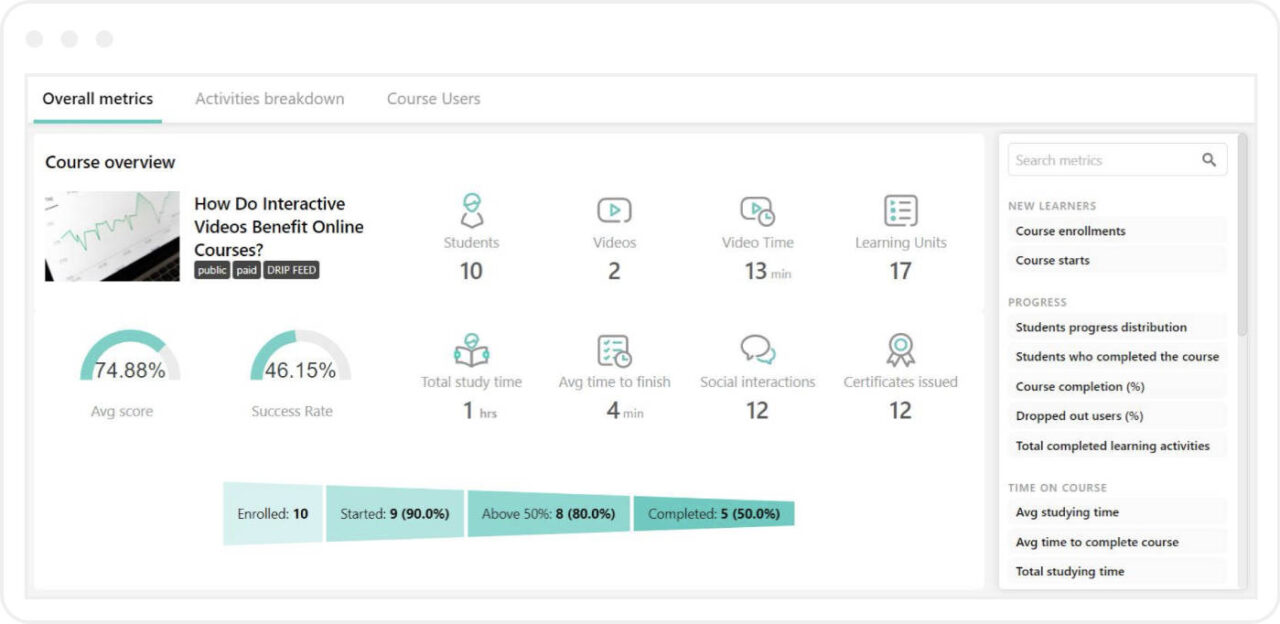Select the Overall metrics tab
The image size is (1280, 624).
point(97,98)
